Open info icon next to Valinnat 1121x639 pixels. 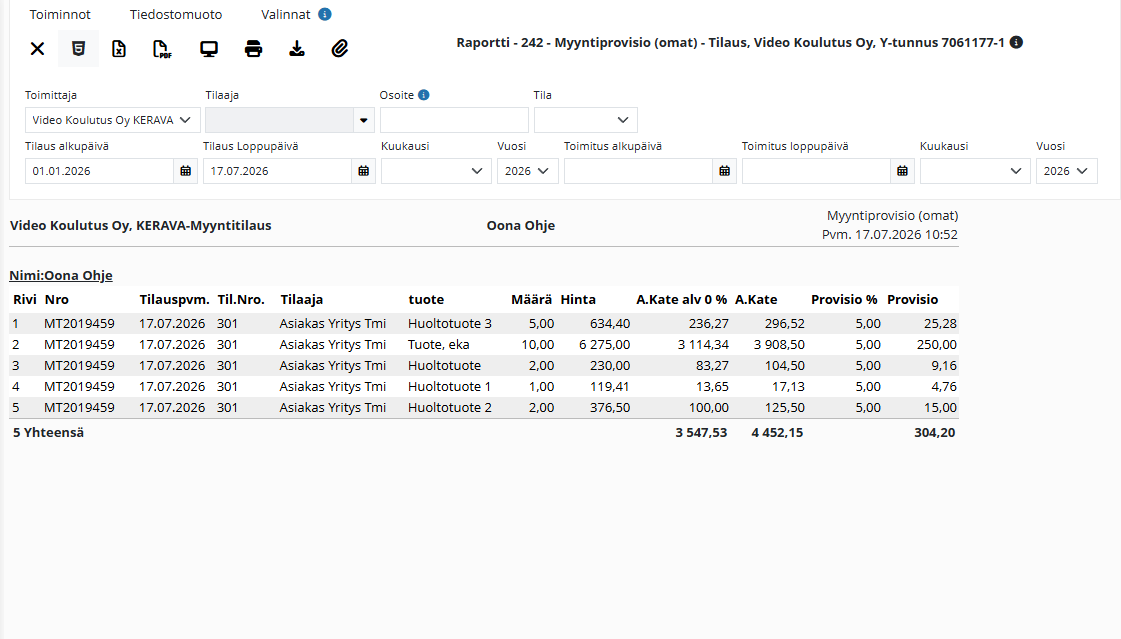tap(325, 14)
